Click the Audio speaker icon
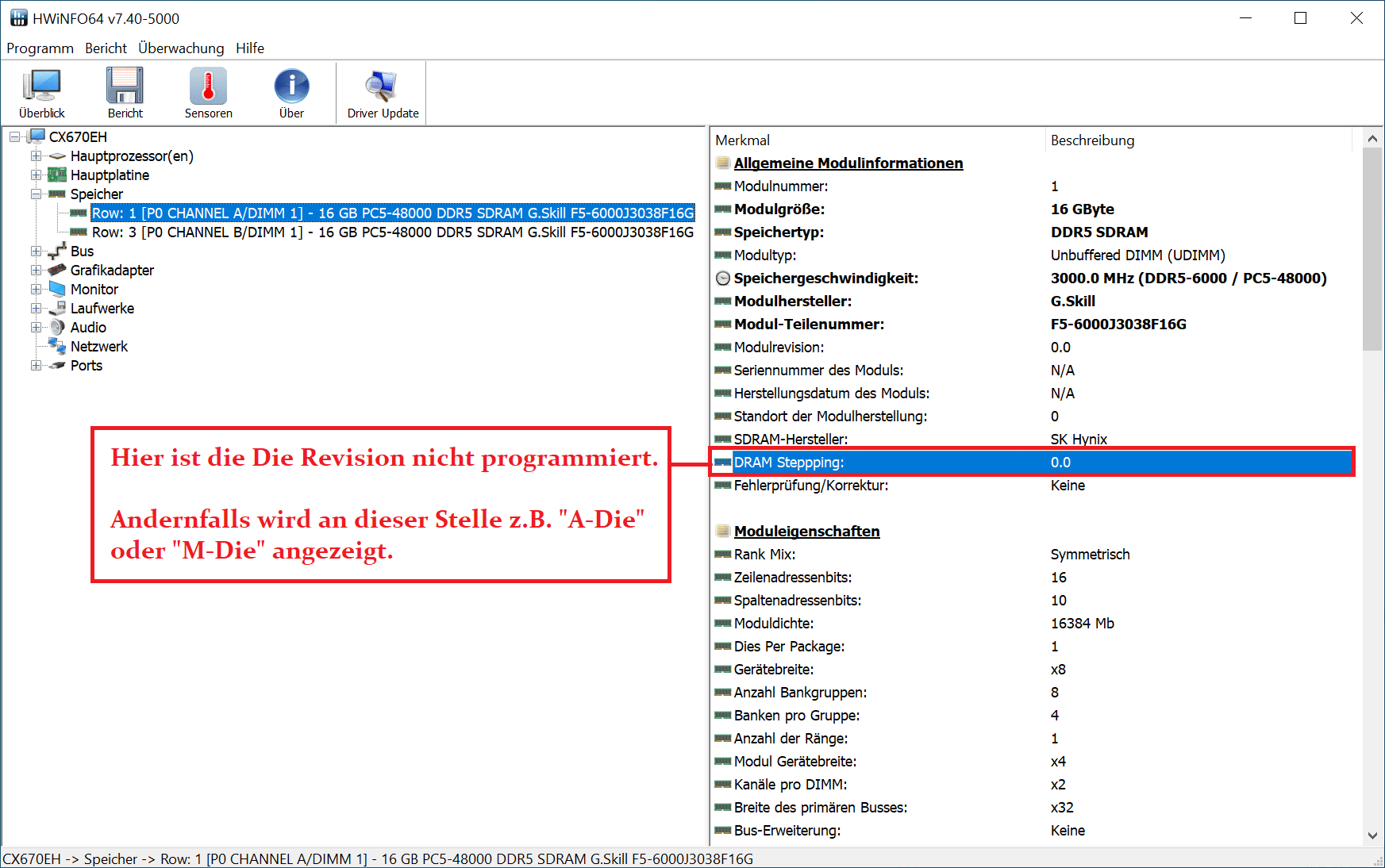The image size is (1385, 868). pos(57,327)
